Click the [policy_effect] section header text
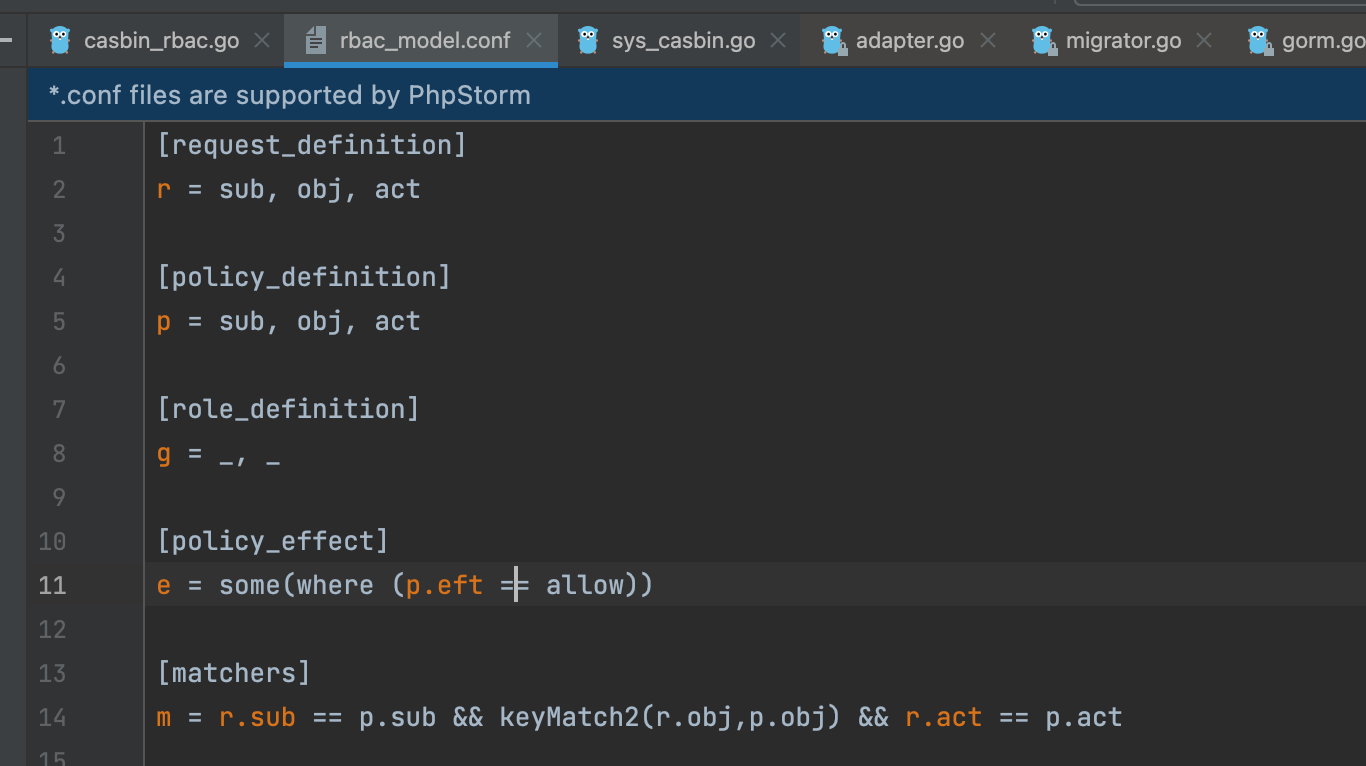This screenshot has height=766, width=1366. [272, 542]
